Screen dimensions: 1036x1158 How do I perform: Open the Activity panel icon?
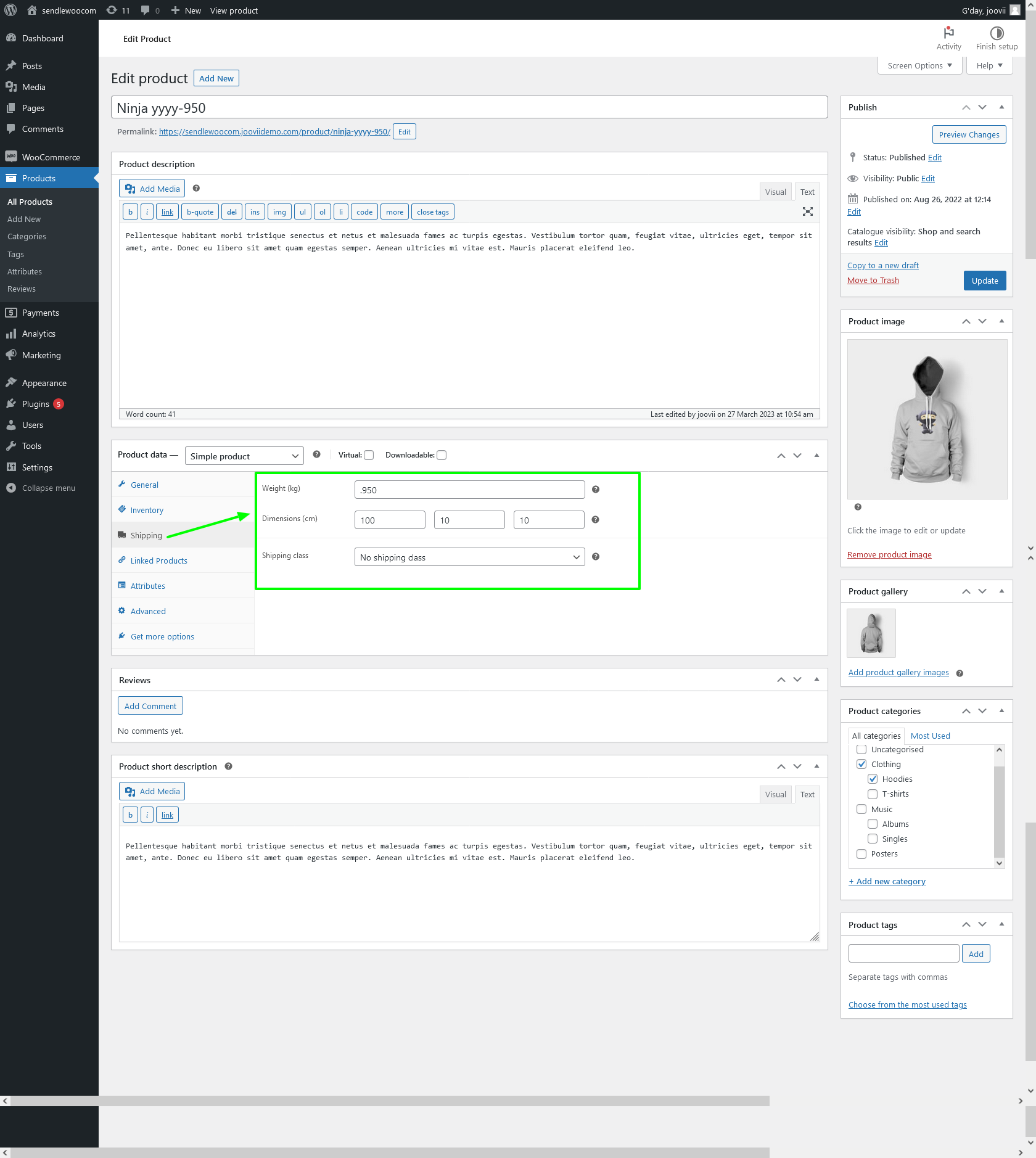point(948,33)
